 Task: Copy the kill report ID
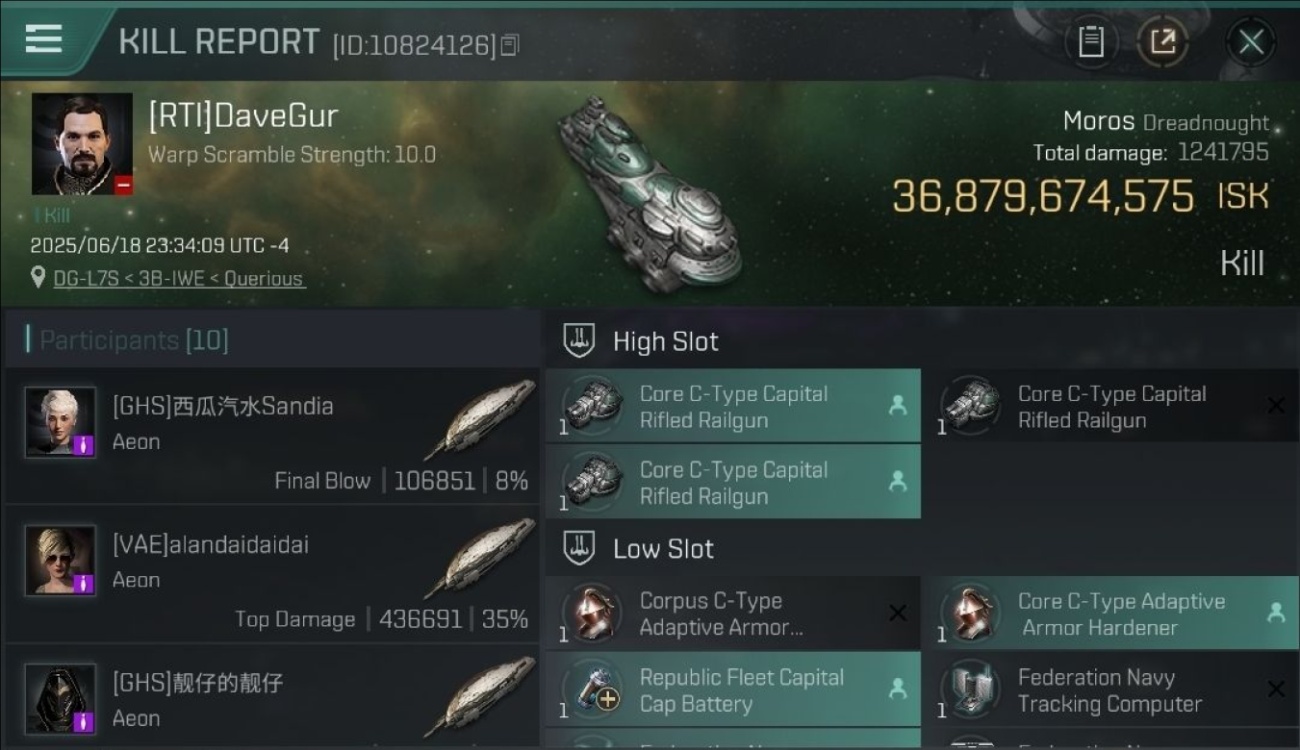(x=510, y=45)
